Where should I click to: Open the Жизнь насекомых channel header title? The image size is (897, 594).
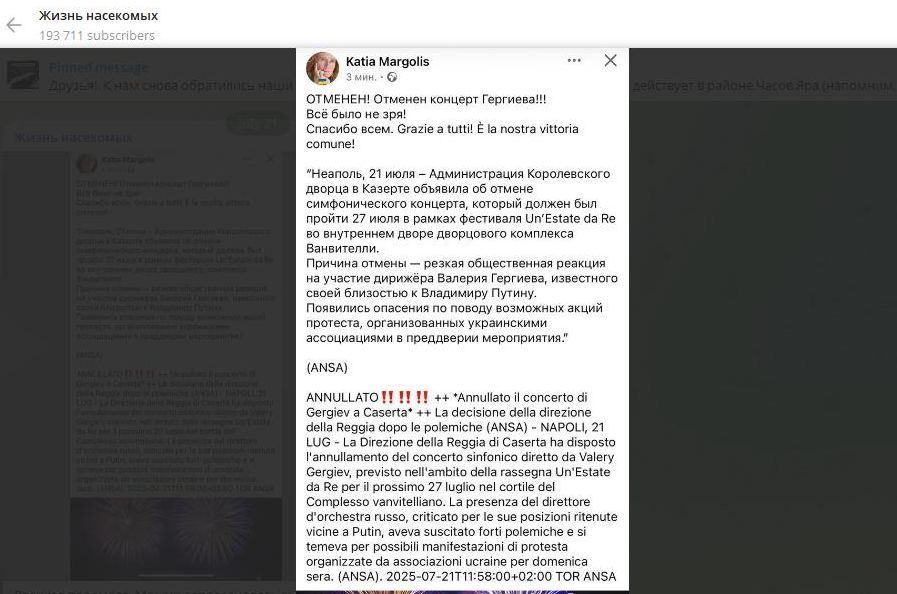pos(98,15)
